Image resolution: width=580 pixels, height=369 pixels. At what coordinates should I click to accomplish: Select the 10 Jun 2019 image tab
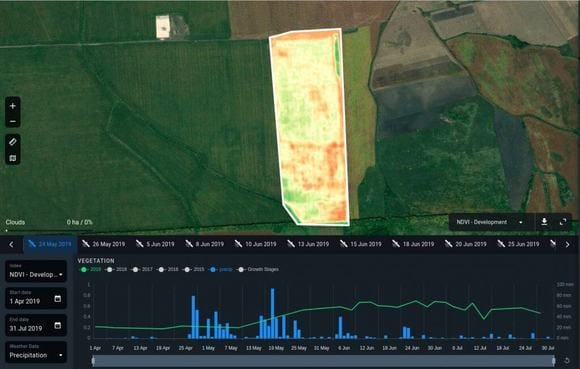pyautogui.click(x=256, y=244)
